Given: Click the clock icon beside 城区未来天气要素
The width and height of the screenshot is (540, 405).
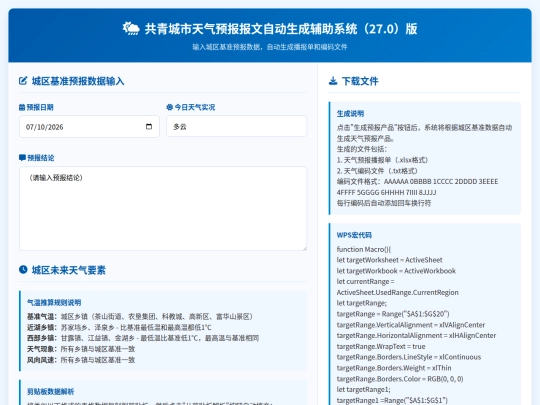Looking at the screenshot, I should [x=23, y=270].
